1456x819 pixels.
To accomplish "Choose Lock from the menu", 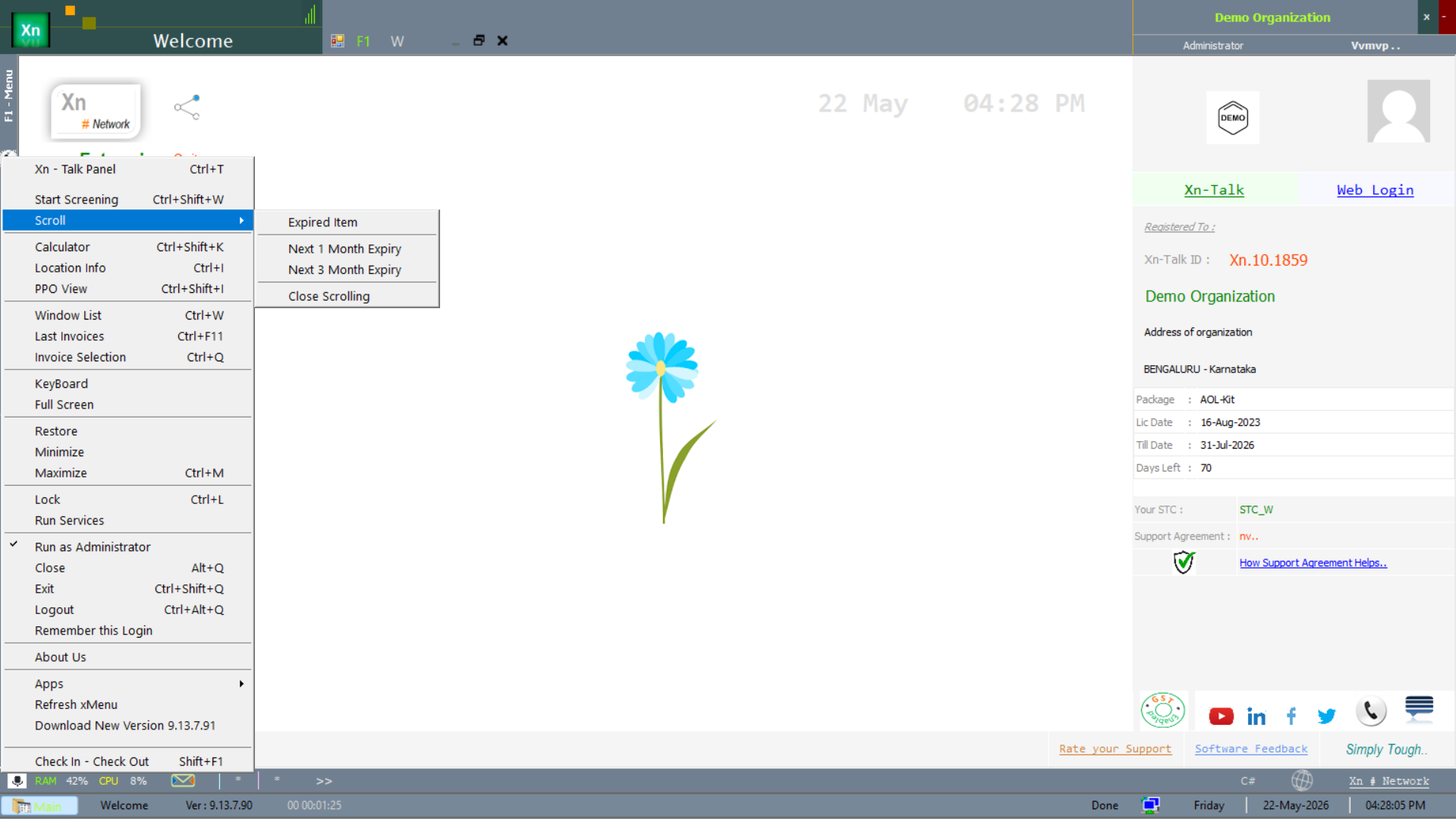I will (127, 499).
